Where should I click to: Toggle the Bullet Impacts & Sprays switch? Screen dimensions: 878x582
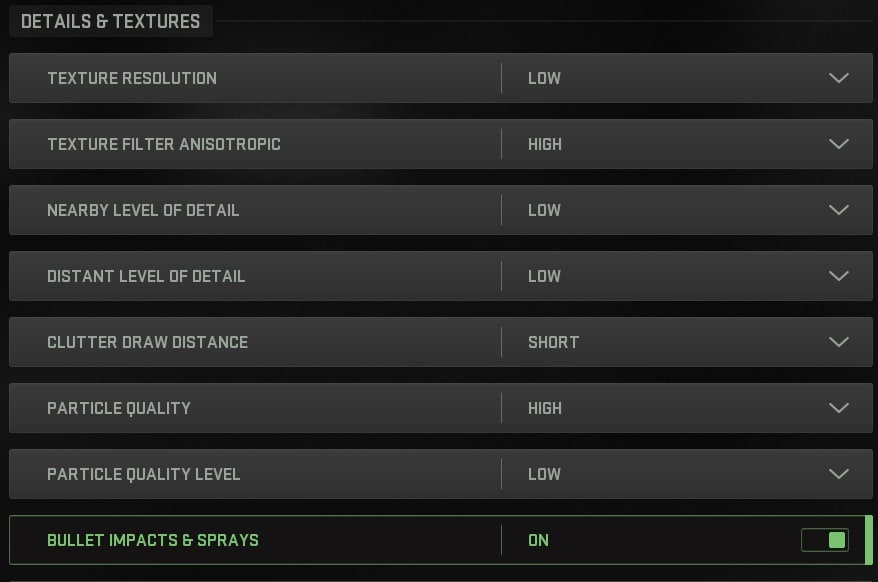click(x=825, y=540)
